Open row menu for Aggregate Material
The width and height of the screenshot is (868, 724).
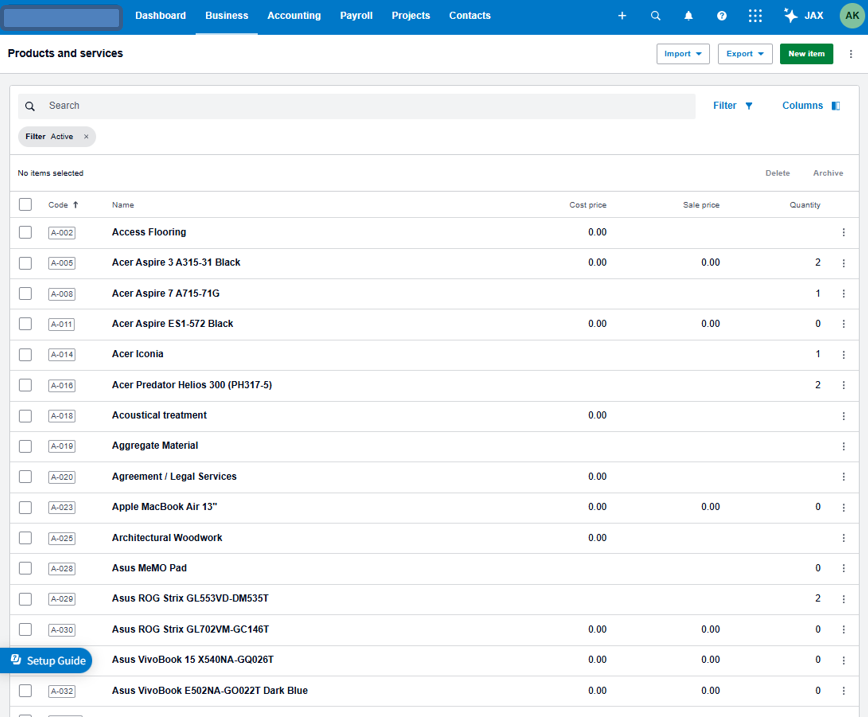click(x=843, y=446)
